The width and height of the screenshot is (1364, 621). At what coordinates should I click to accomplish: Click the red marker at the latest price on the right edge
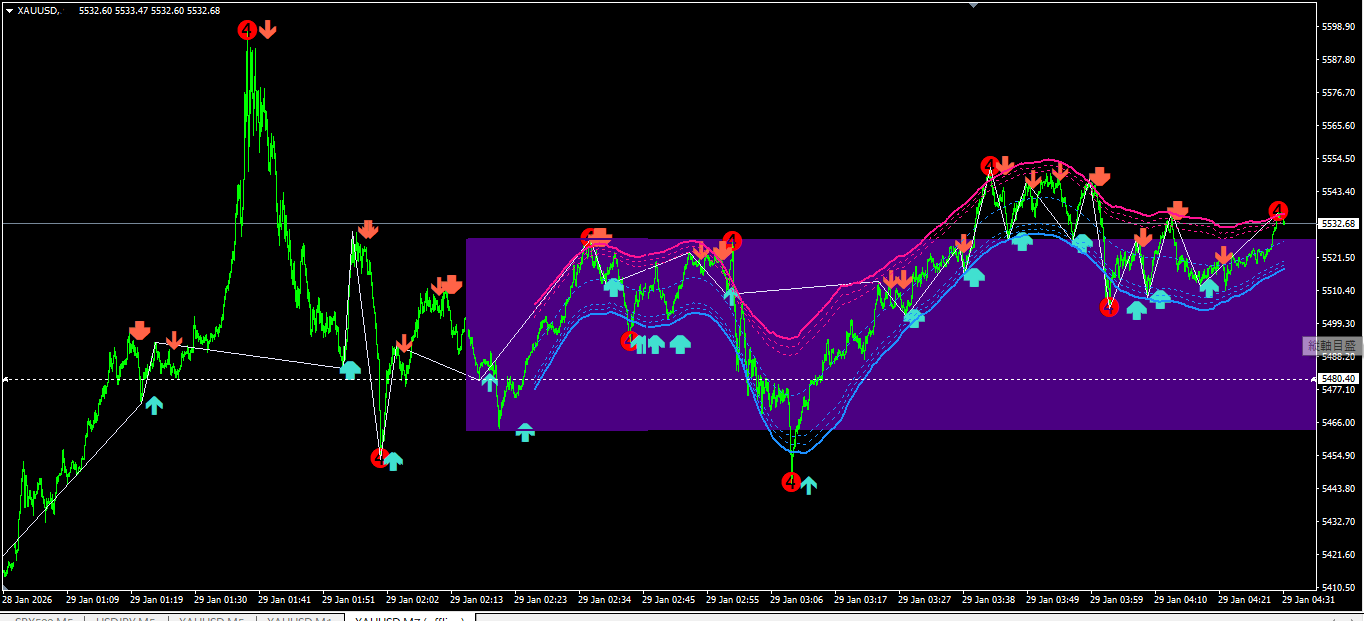(x=1278, y=211)
